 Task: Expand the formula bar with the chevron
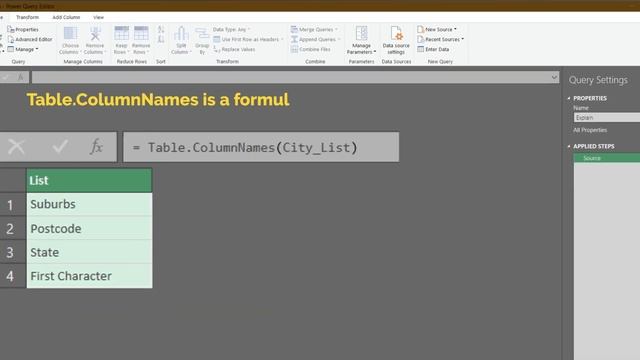pyautogui.click(x=554, y=77)
